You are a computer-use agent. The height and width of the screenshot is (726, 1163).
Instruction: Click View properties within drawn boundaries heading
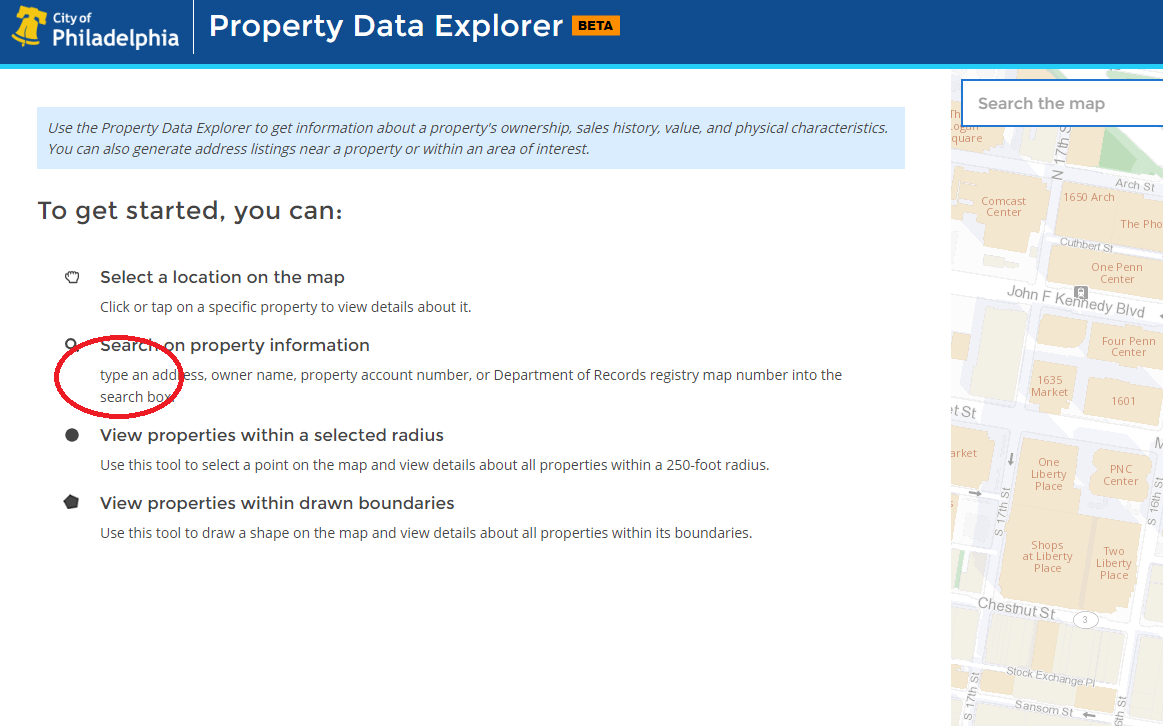279,502
